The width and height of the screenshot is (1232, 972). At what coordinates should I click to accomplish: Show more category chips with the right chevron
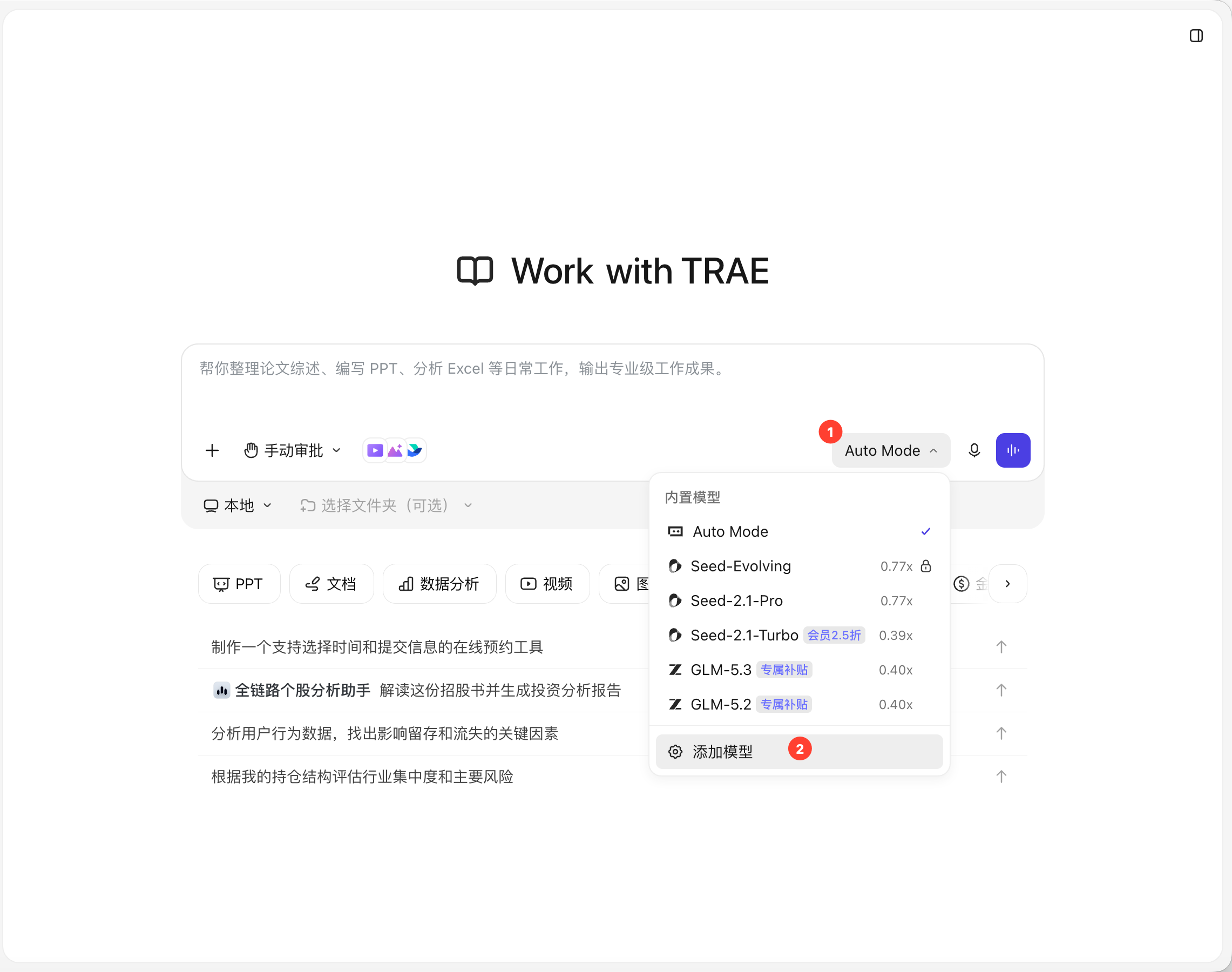pos(1008,584)
